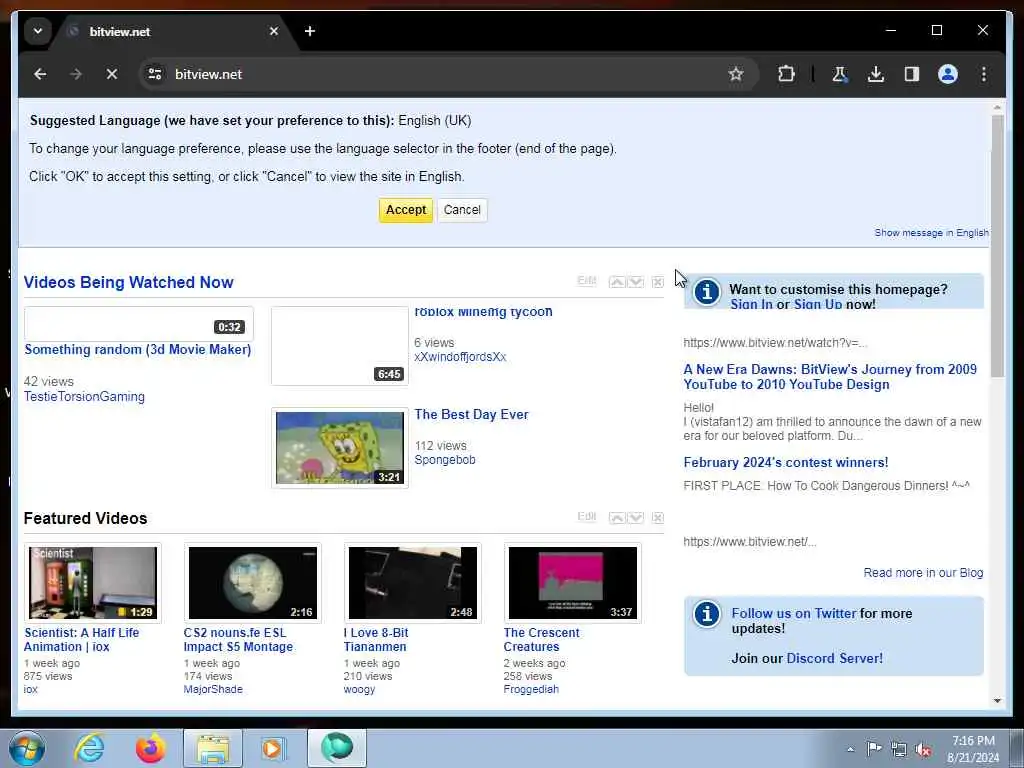
Task: Launch Firefox from taskbar
Action: [x=151, y=748]
